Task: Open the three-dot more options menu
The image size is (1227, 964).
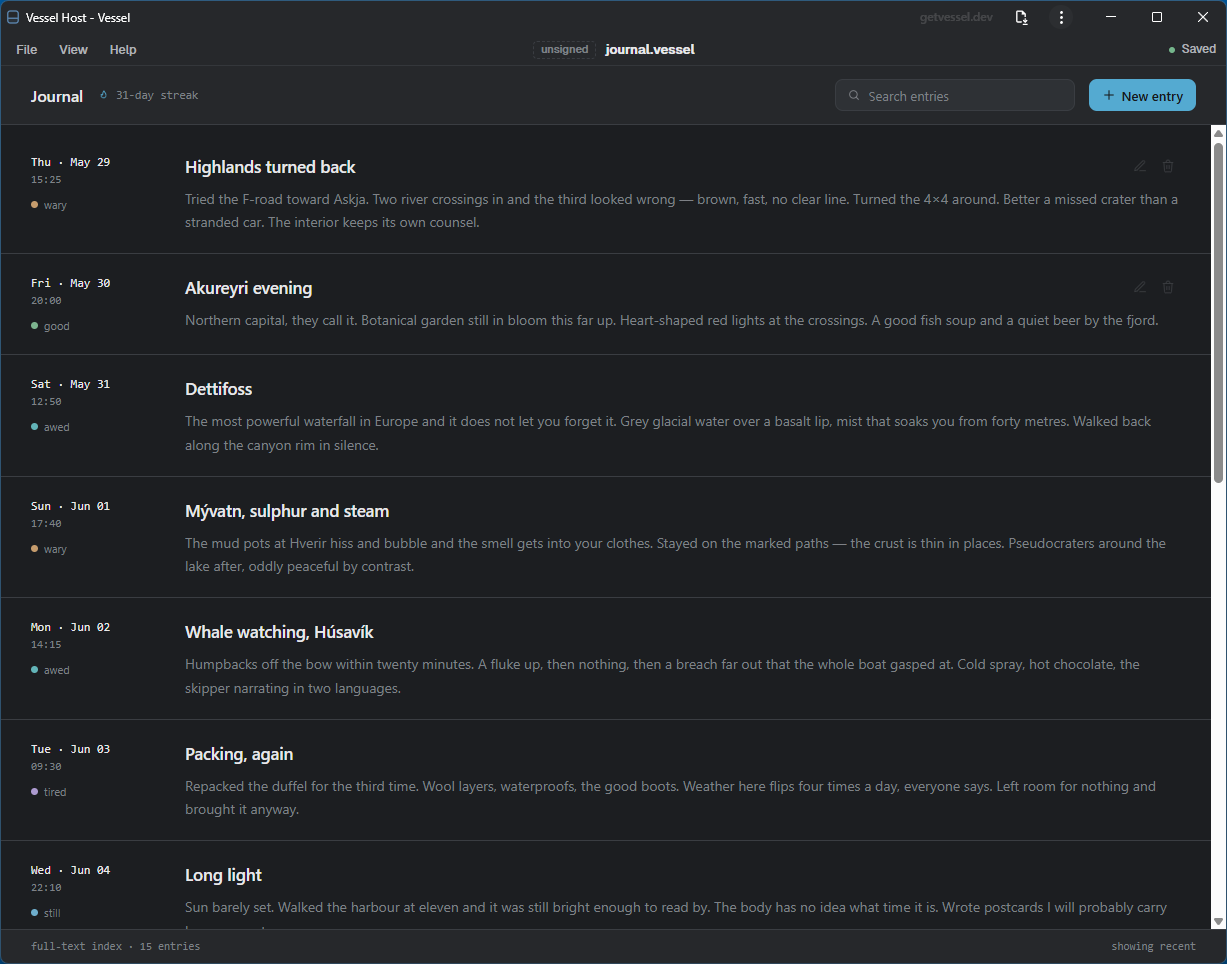Action: pos(1061,17)
